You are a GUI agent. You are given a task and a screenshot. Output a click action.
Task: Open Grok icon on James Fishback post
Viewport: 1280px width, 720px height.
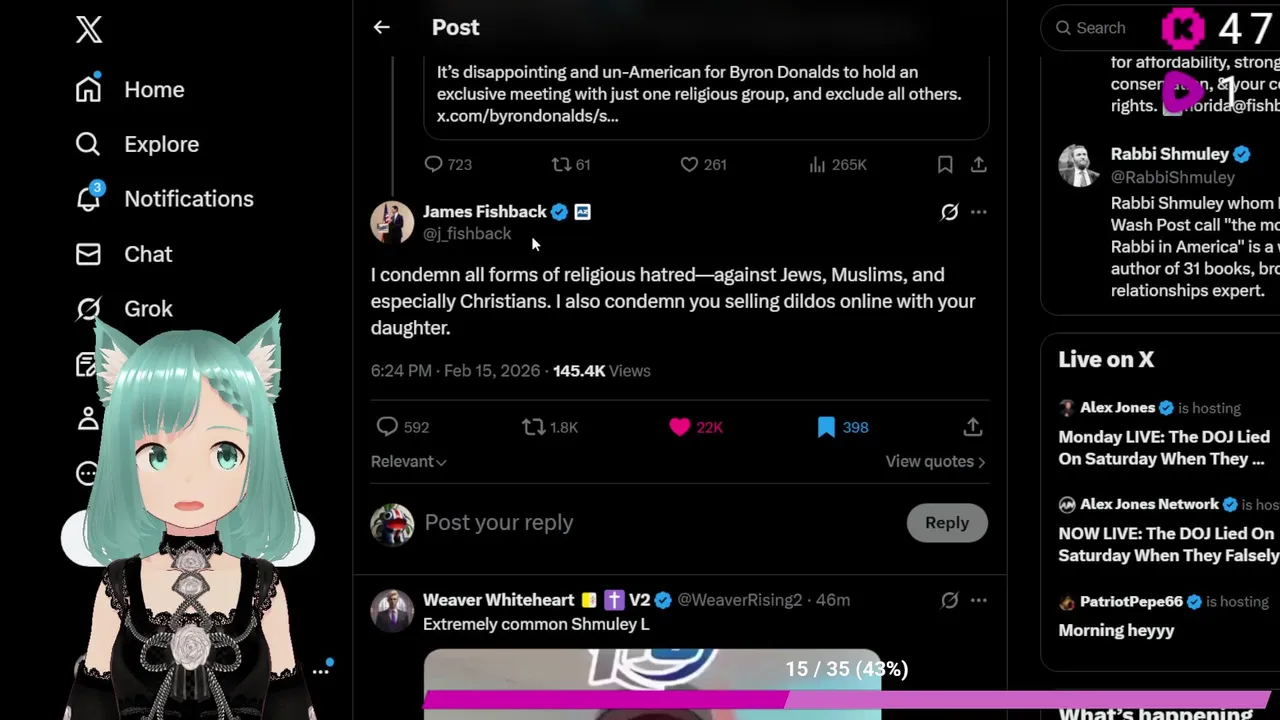click(949, 212)
